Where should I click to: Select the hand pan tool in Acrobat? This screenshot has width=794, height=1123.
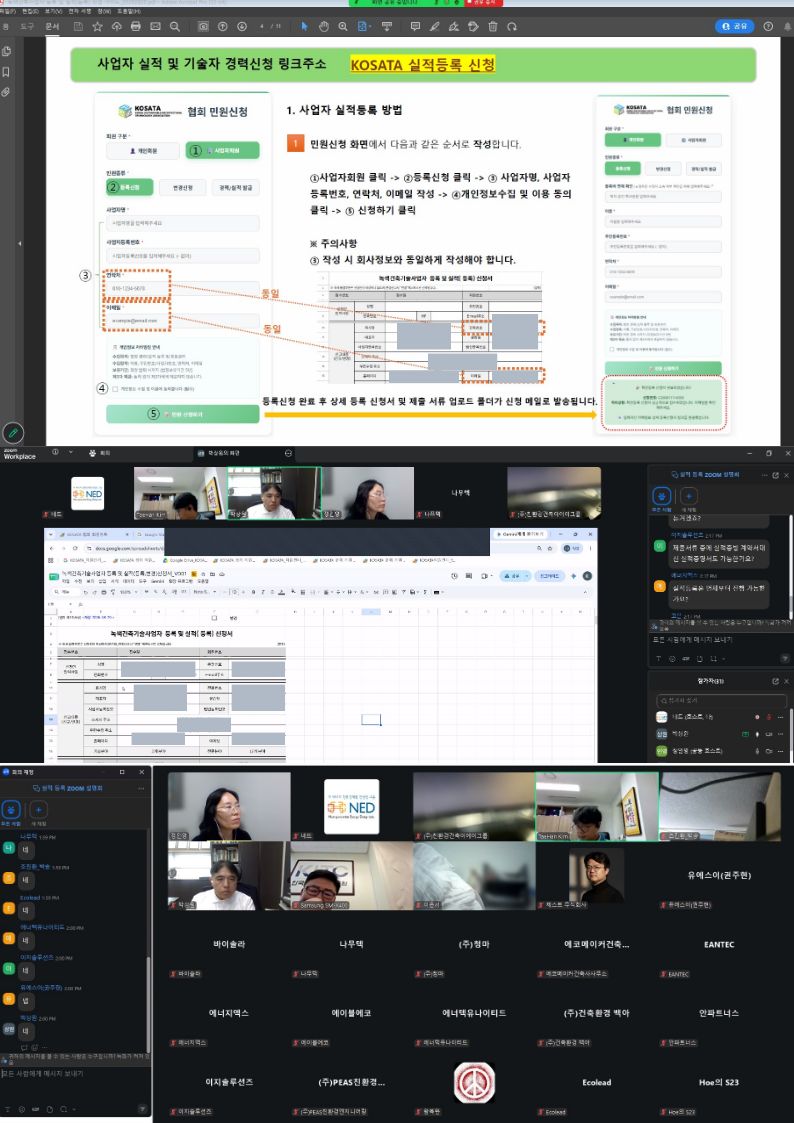324,26
